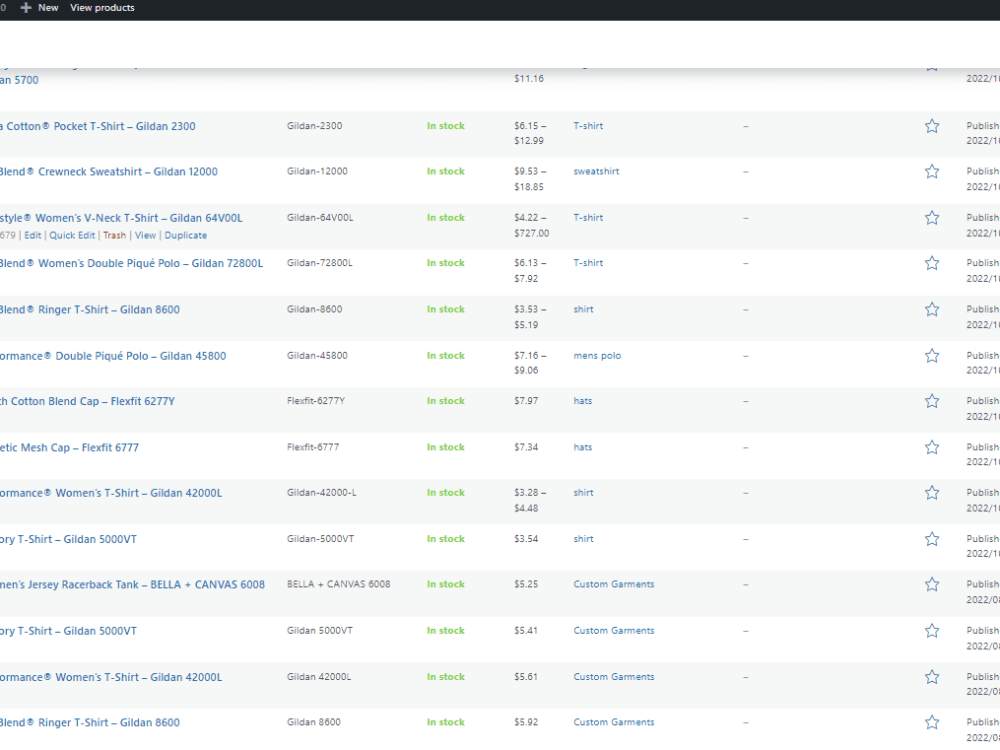Click Edit under Gildan 64V00L product

(33, 235)
